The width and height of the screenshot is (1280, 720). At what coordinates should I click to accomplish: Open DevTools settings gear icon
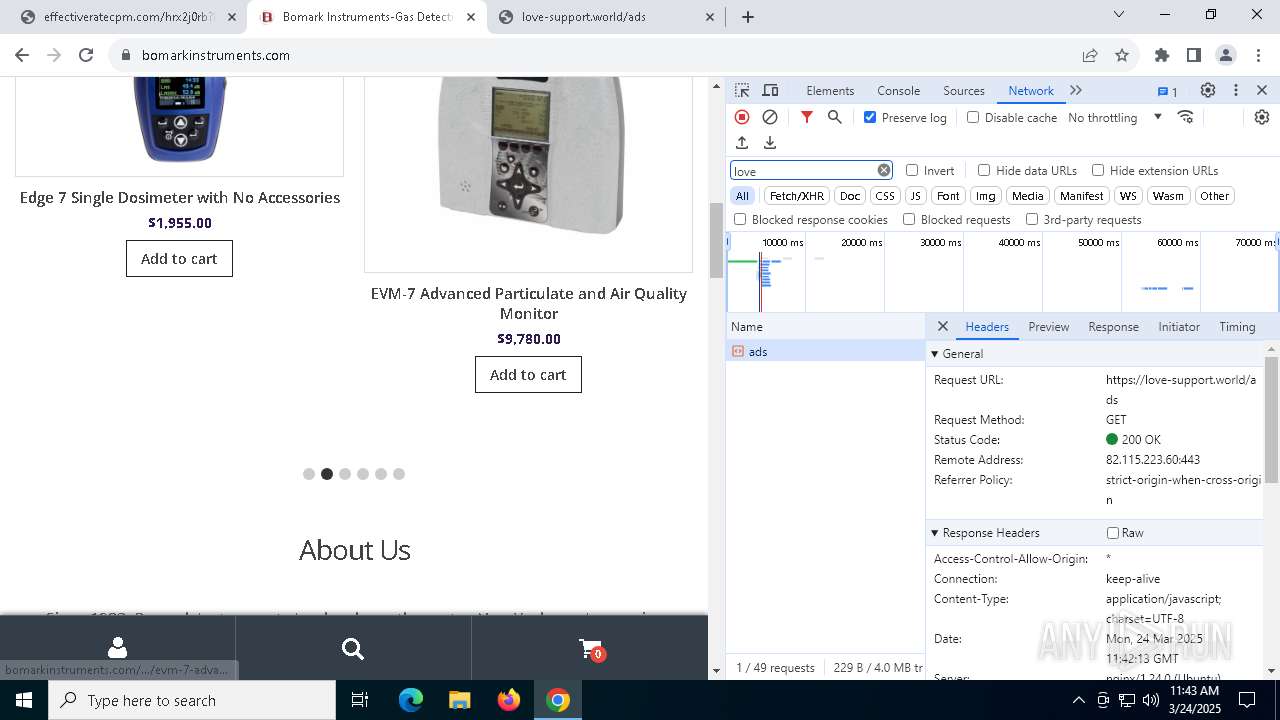1208,90
